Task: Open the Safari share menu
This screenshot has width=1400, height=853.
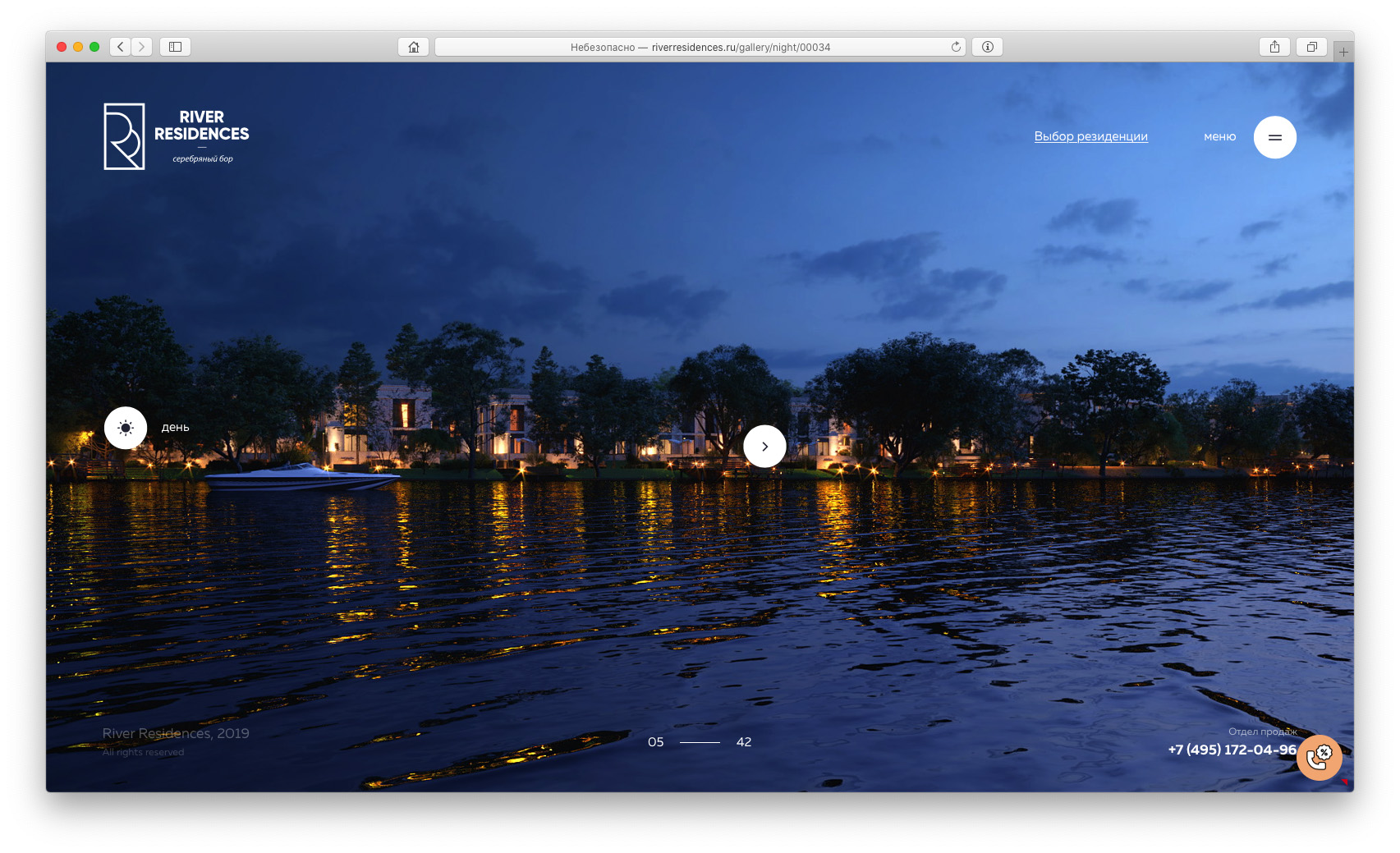Action: pyautogui.click(x=1274, y=47)
